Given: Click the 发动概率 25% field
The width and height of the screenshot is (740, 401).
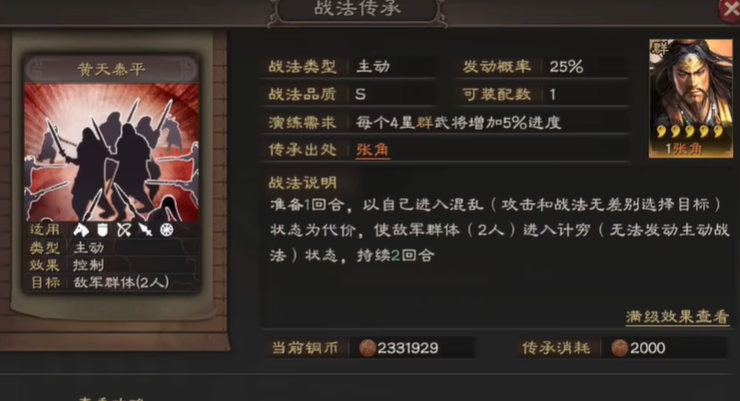Looking at the screenshot, I should [541, 67].
